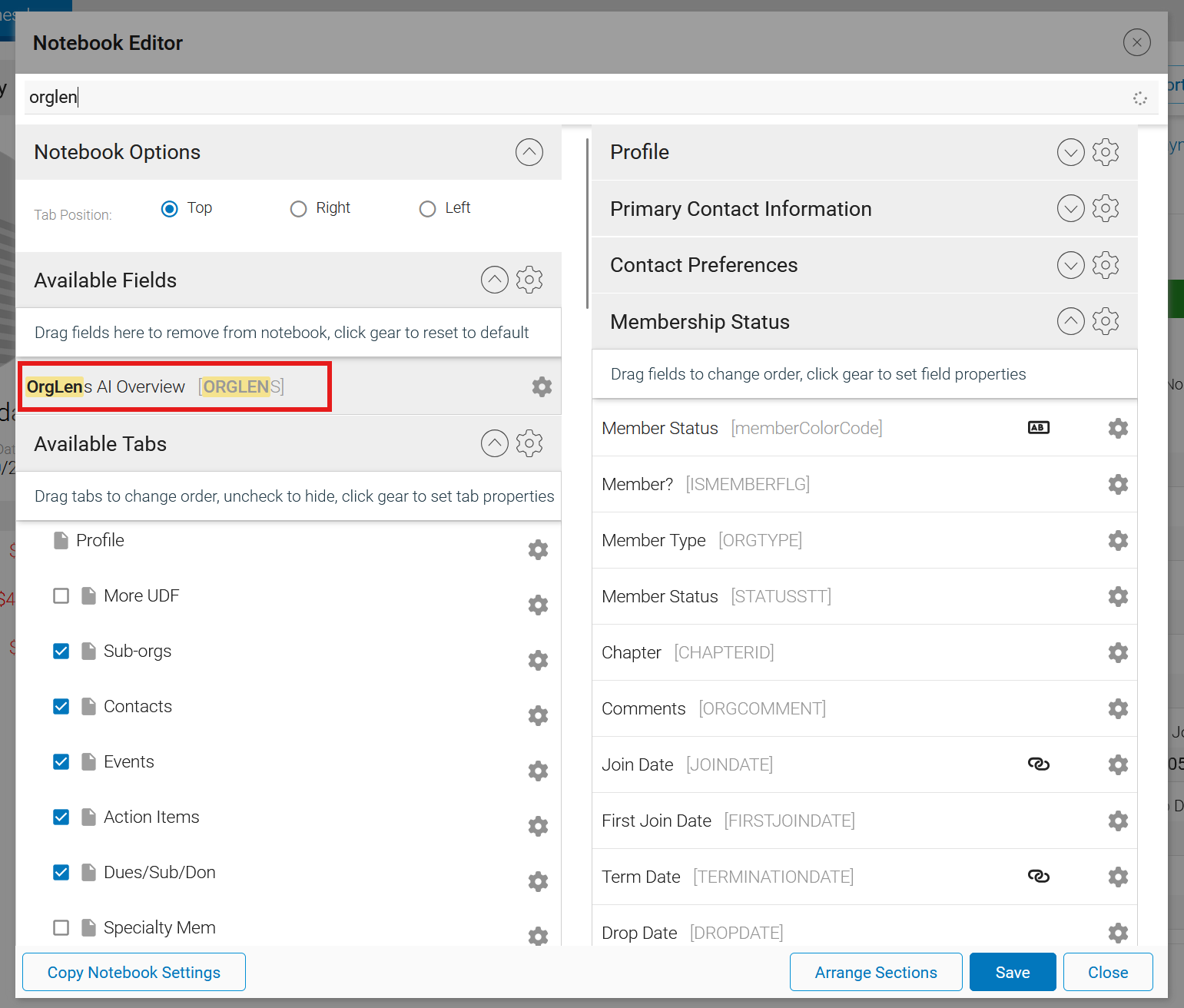Viewport: 1184px width, 1008px height.
Task: Open gear settings for Action Items tab
Action: click(x=538, y=826)
